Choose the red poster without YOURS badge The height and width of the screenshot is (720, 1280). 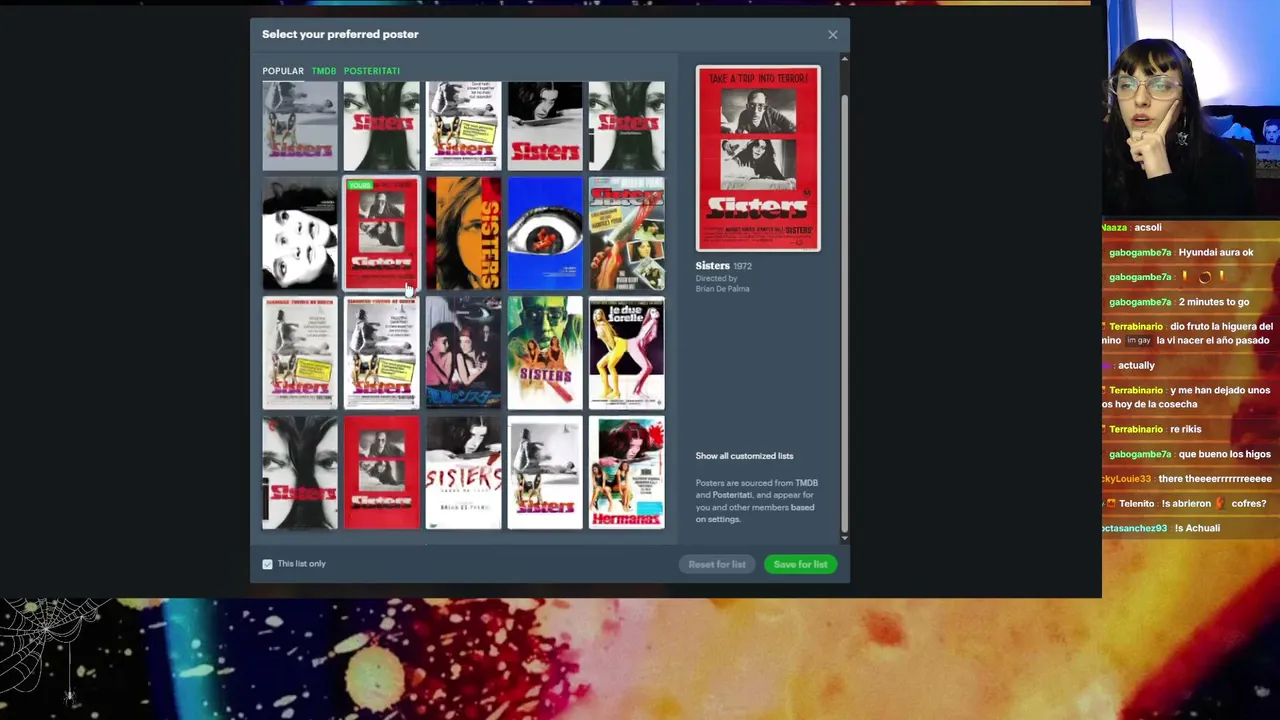[382, 472]
